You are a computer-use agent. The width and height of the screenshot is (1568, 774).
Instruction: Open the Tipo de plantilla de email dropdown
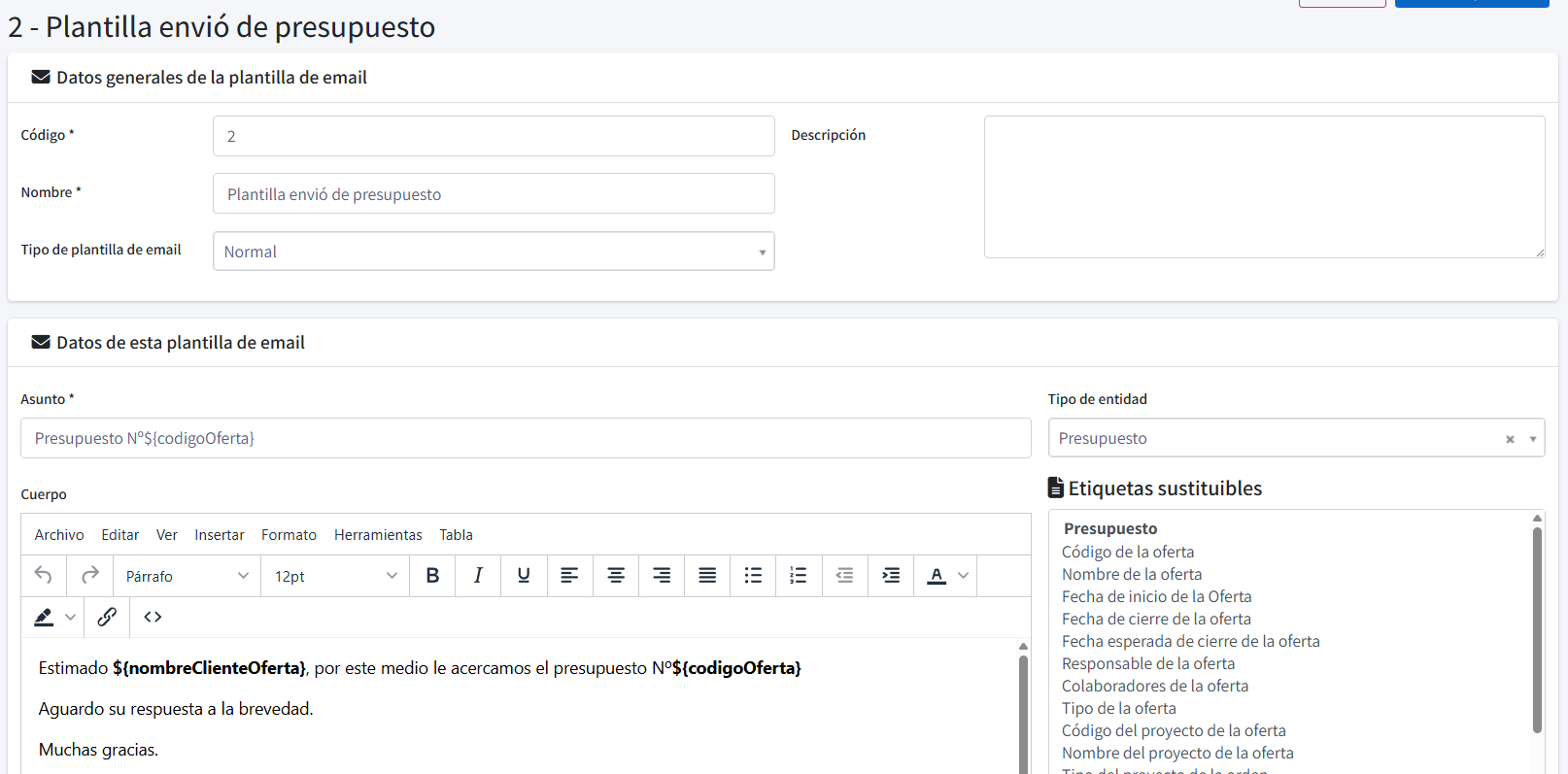coord(494,252)
